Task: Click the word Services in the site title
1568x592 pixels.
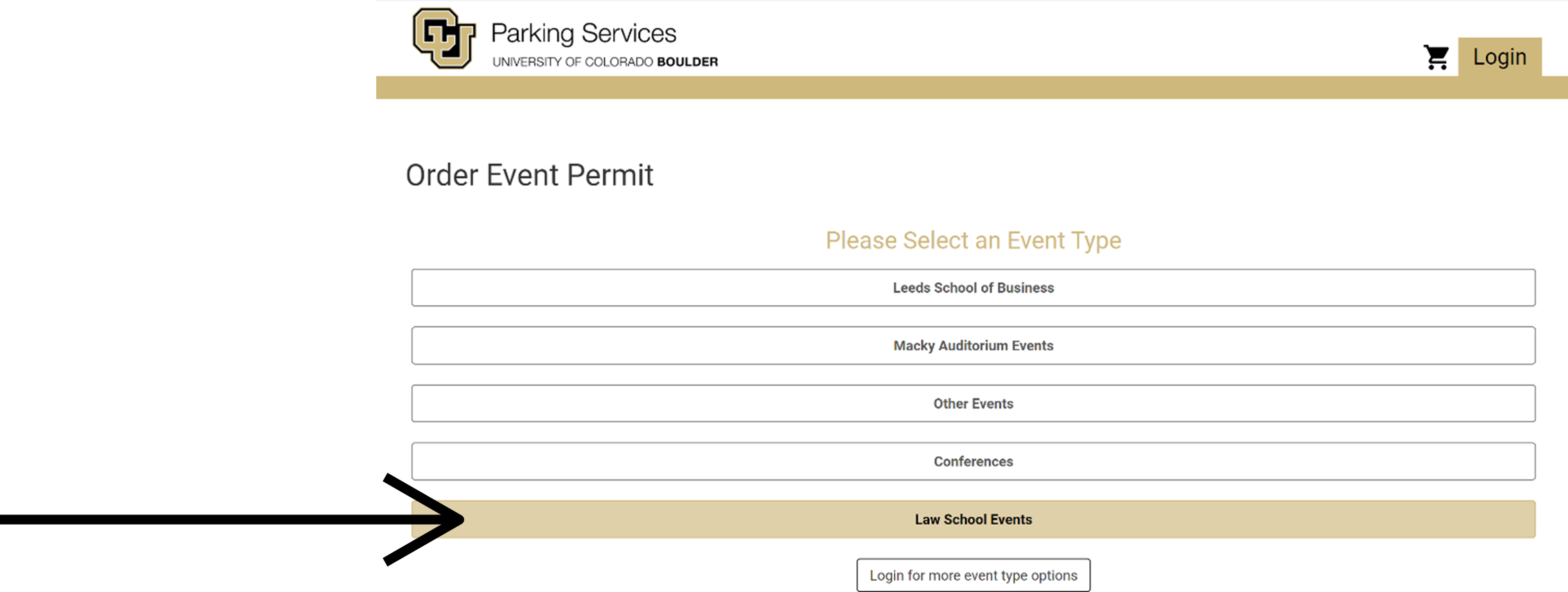Action: (629, 33)
